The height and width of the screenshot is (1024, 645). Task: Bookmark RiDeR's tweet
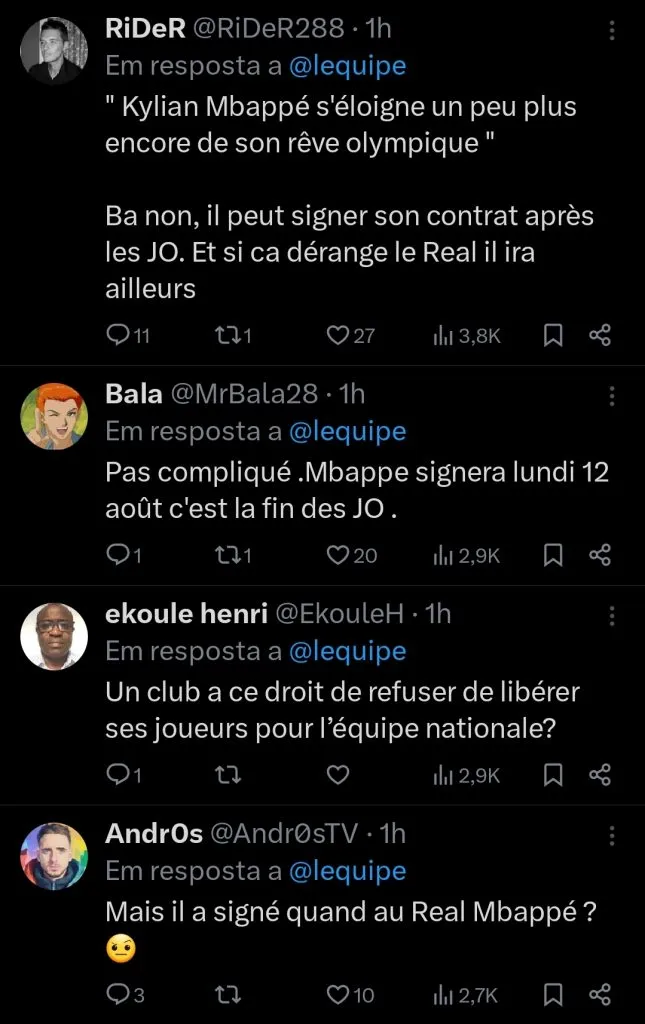[x=551, y=336]
